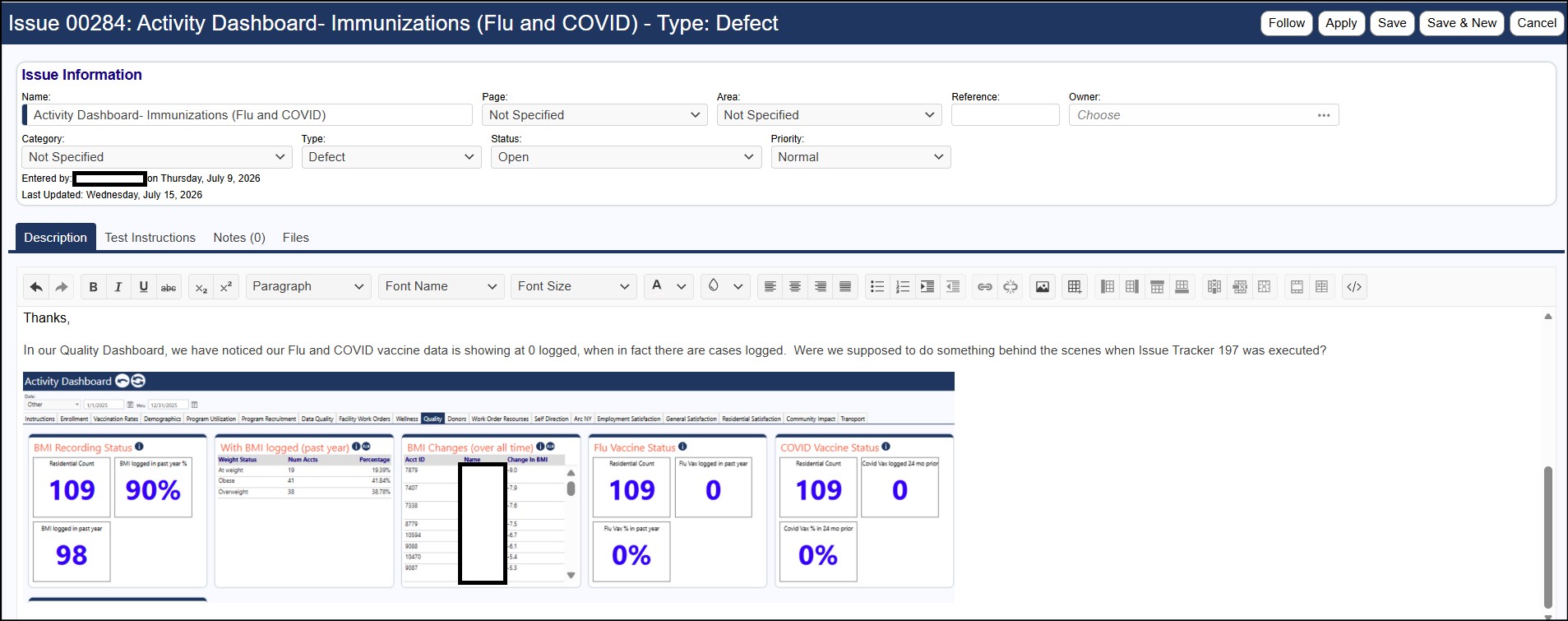Insert table column to the left
This screenshot has height=621, width=1568.
[1108, 287]
